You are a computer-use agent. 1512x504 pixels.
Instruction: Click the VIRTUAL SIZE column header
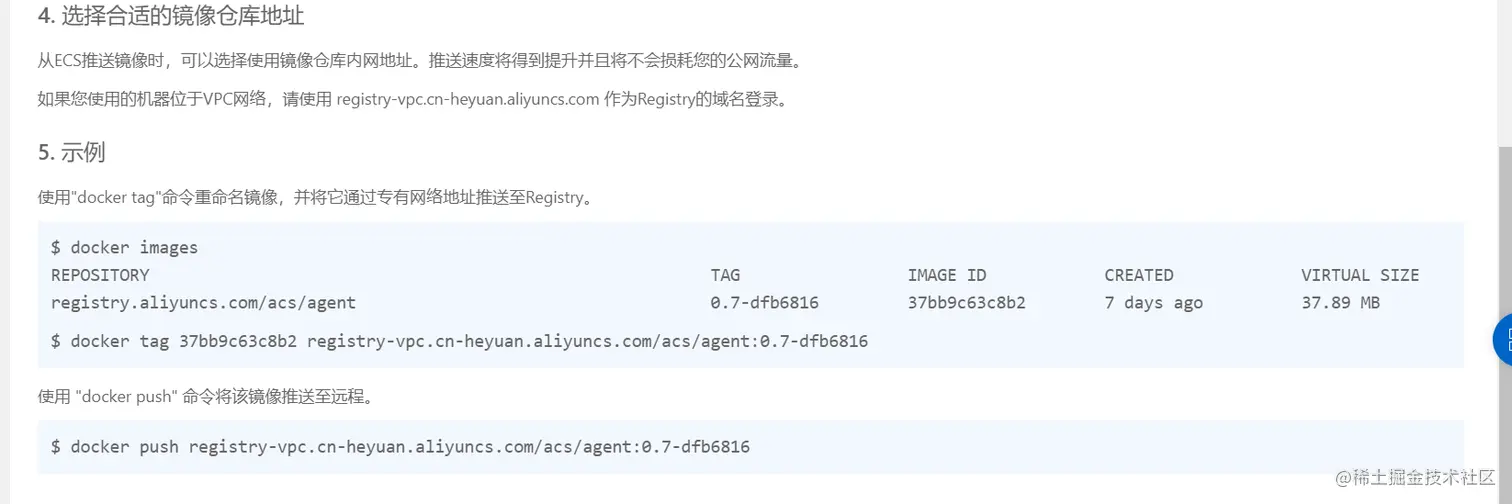pos(1359,275)
